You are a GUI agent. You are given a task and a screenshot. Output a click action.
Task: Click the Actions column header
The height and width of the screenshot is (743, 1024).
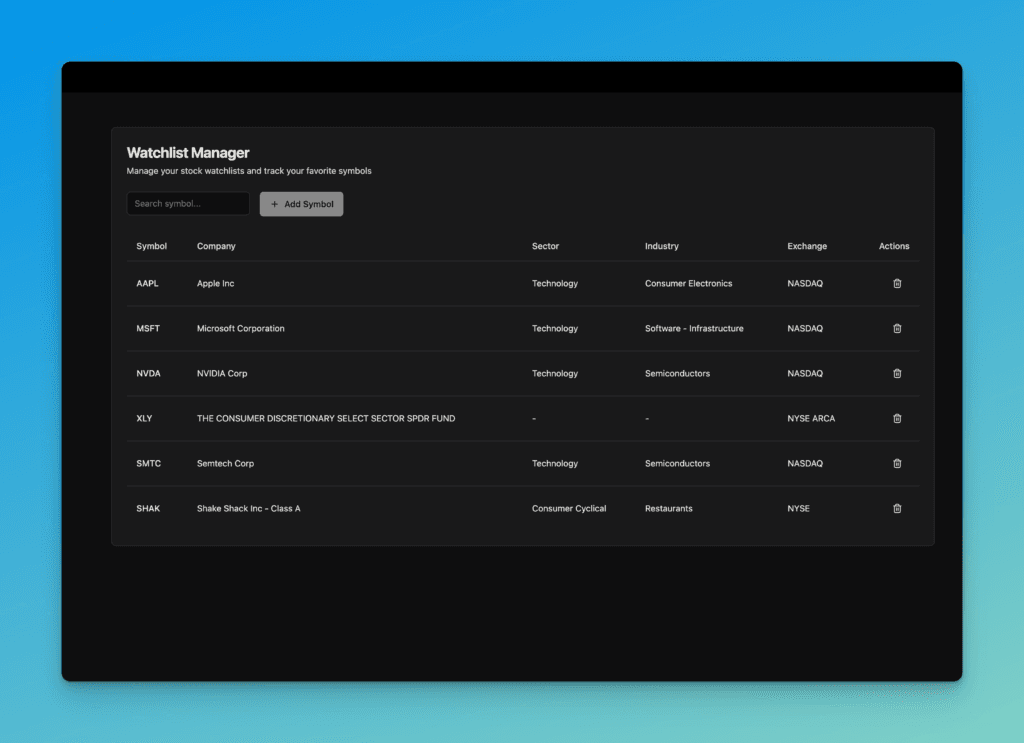click(x=893, y=246)
